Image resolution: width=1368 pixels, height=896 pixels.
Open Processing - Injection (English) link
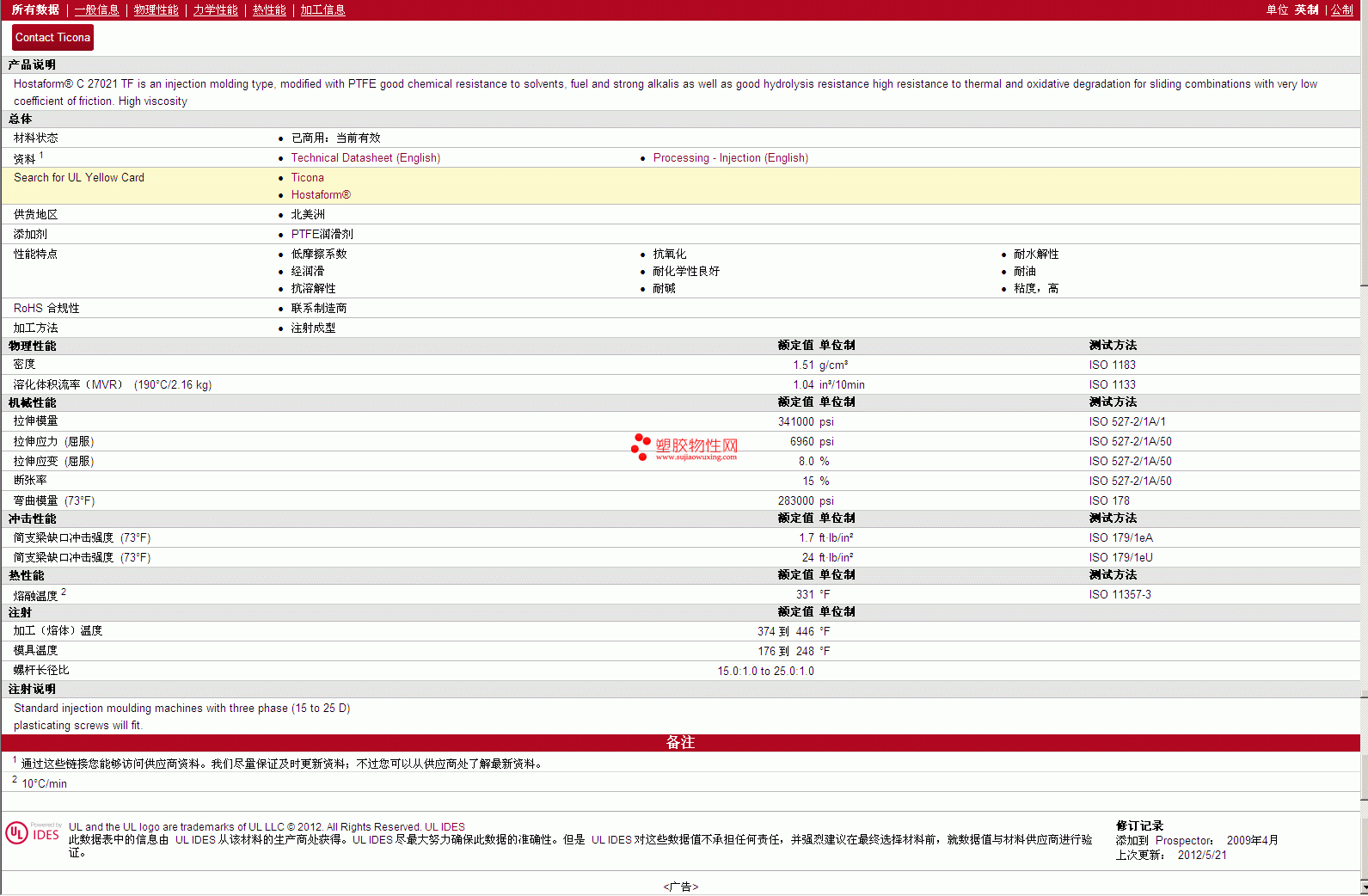click(x=731, y=158)
